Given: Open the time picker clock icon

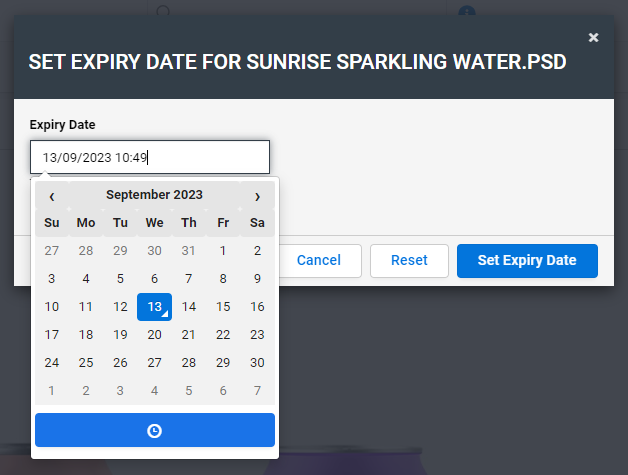Looking at the screenshot, I should (155, 431).
